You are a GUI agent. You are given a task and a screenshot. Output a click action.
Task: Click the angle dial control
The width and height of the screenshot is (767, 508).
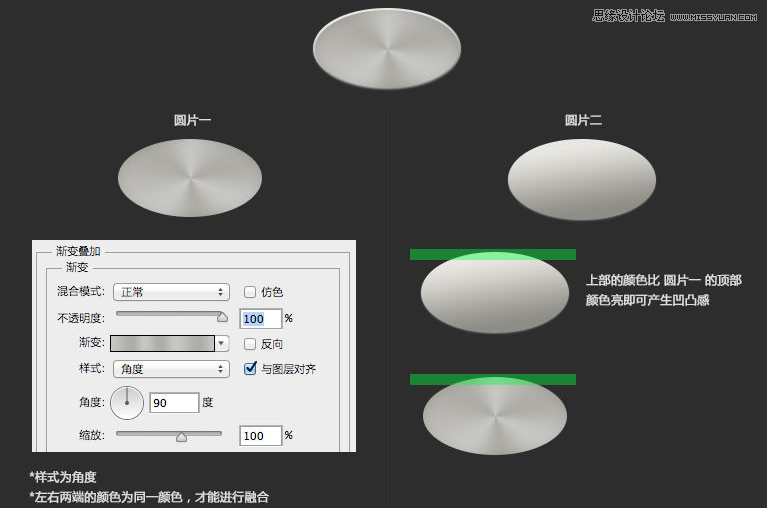tap(127, 403)
